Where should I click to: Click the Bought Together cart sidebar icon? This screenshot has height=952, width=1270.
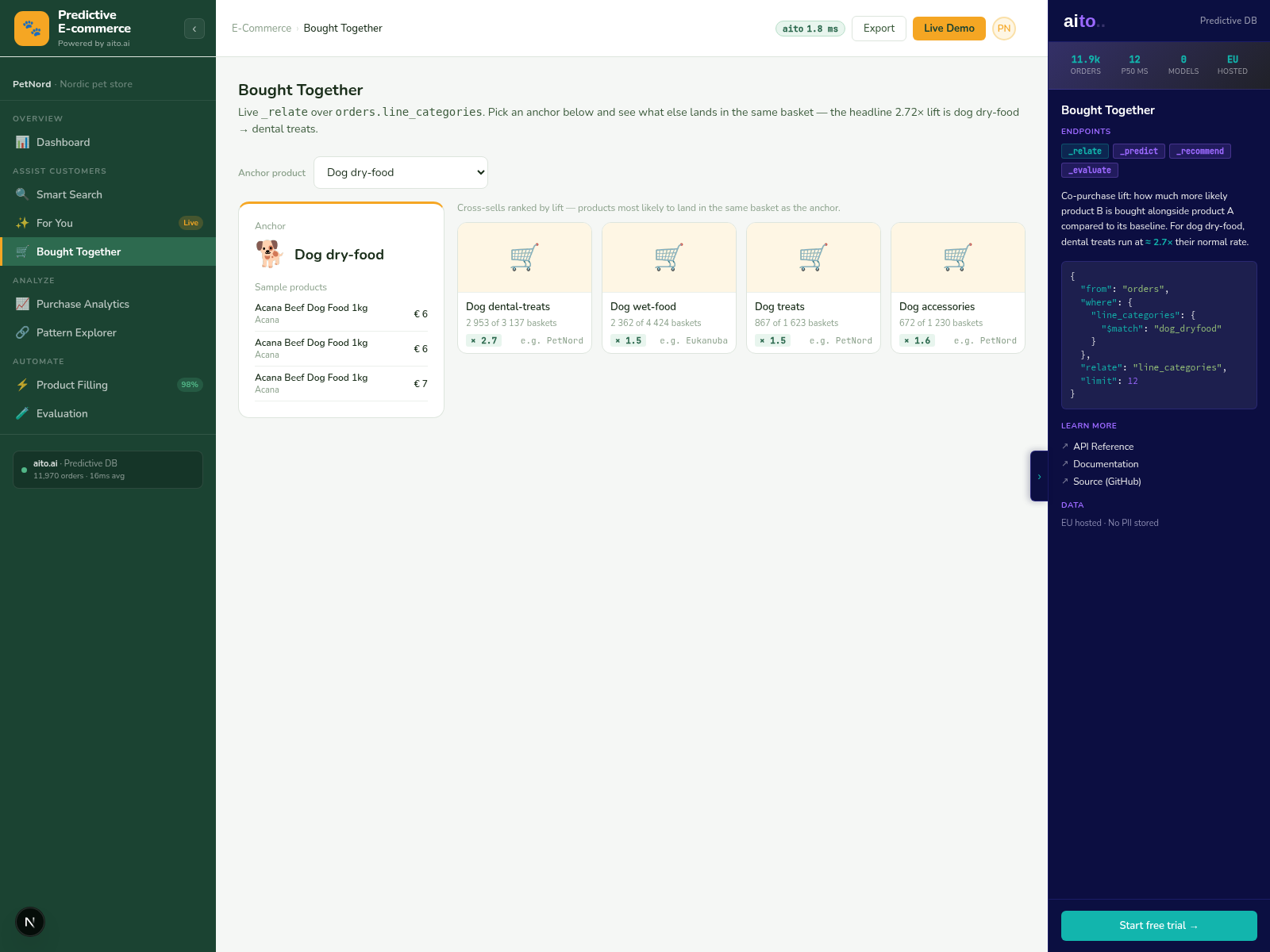click(x=22, y=251)
